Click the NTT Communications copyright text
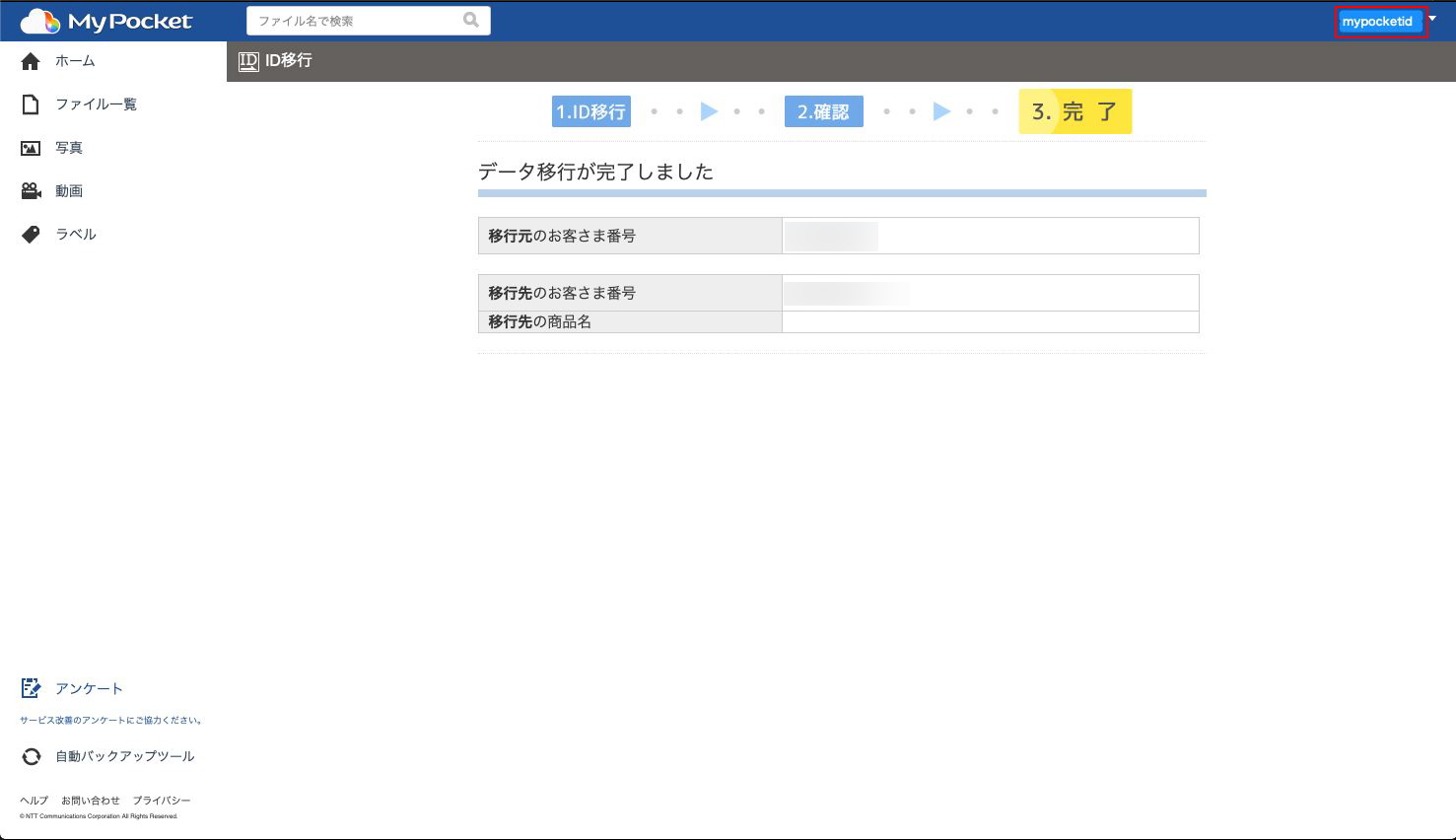Viewport: 1456px width, 840px height. click(99, 816)
